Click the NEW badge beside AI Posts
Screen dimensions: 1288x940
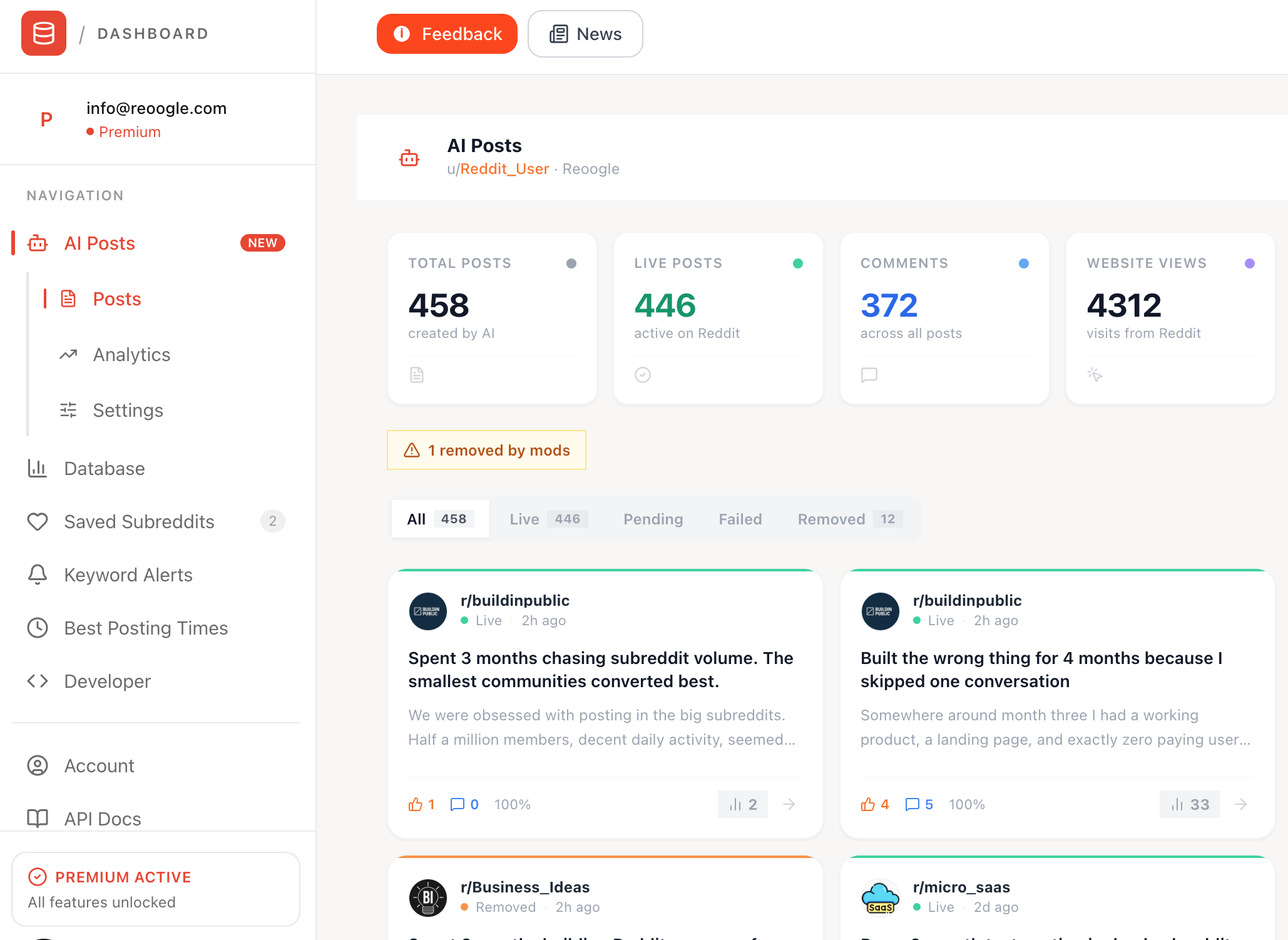tap(263, 243)
